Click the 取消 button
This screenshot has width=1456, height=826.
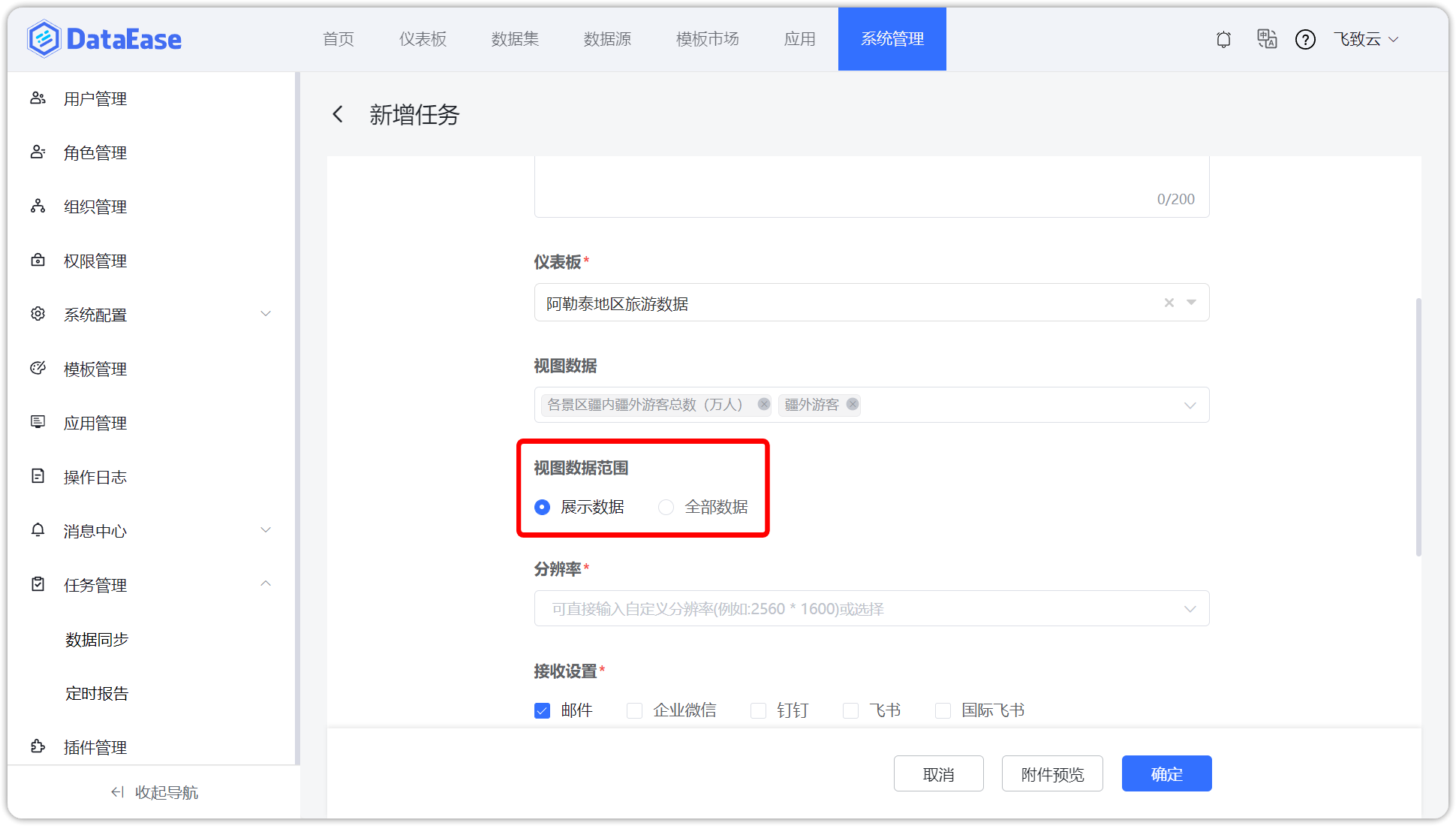point(939,774)
